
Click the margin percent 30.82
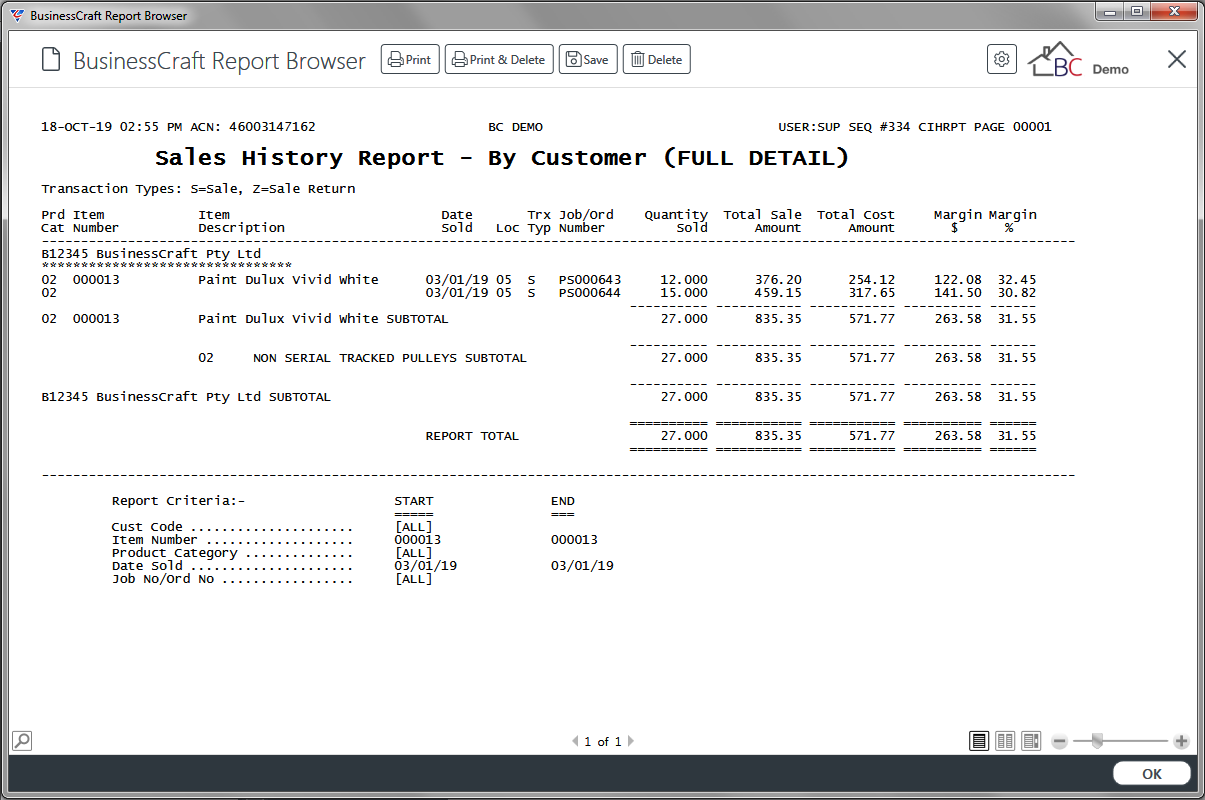[x=1017, y=293]
